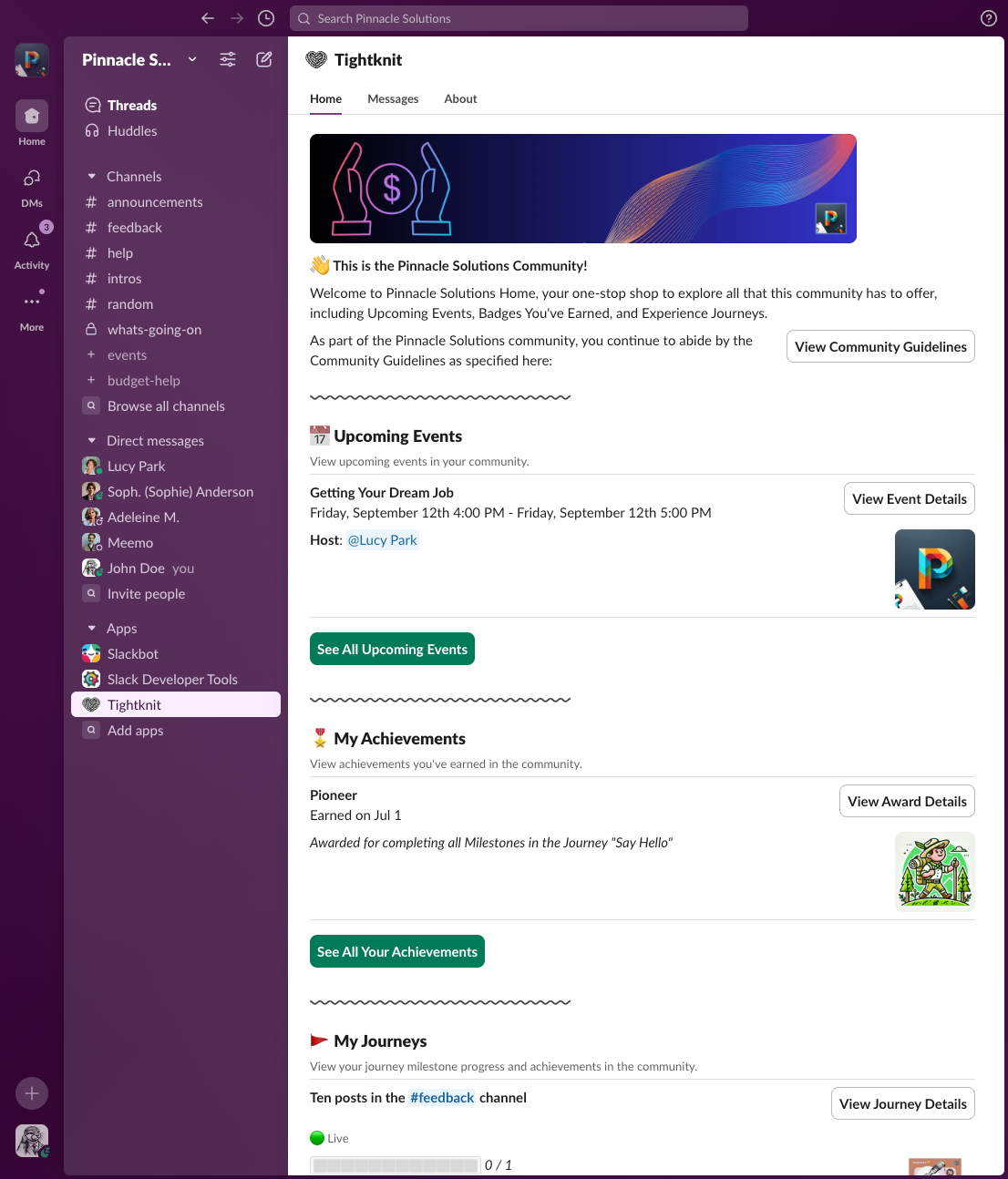Click the #feedback link in My Journeys
The height and width of the screenshot is (1179, 1008).
tap(442, 1098)
